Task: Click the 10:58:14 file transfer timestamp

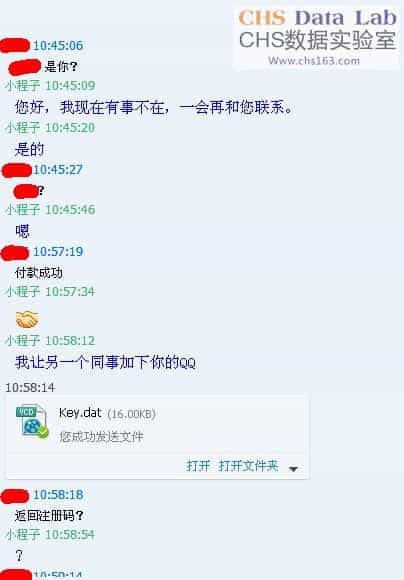Action: pyautogui.click(x=30, y=387)
